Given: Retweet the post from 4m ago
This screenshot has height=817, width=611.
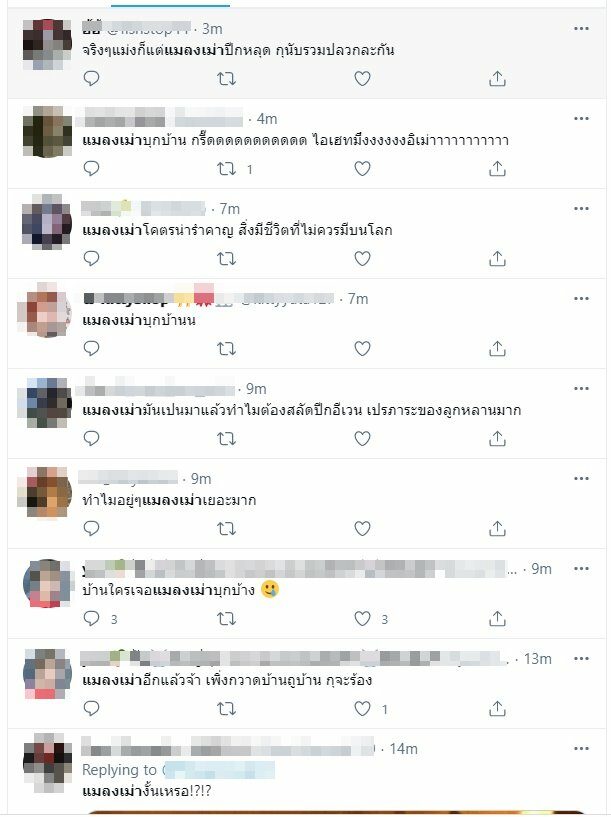Looking at the screenshot, I should click(227, 169).
